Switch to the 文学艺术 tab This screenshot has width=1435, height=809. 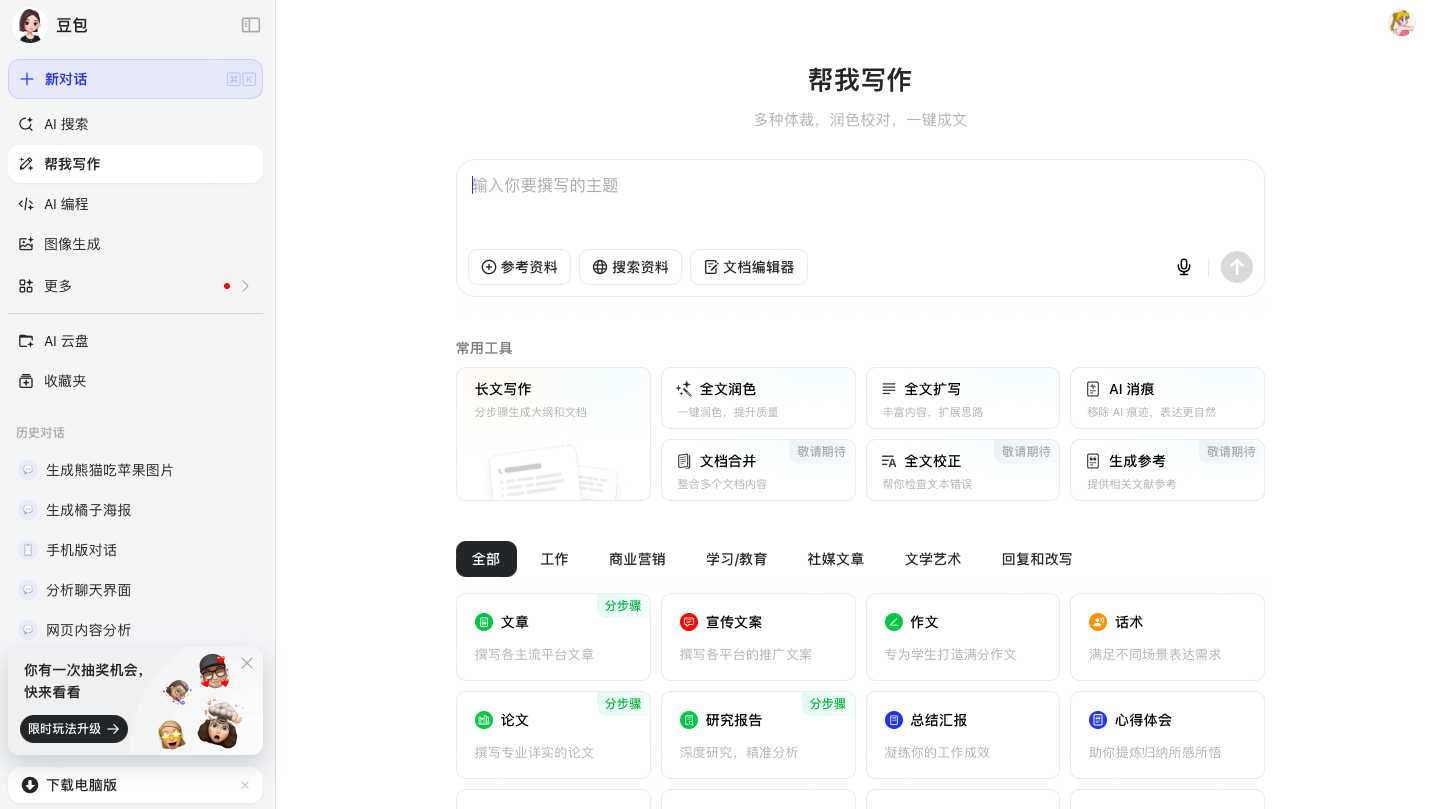[x=933, y=559]
